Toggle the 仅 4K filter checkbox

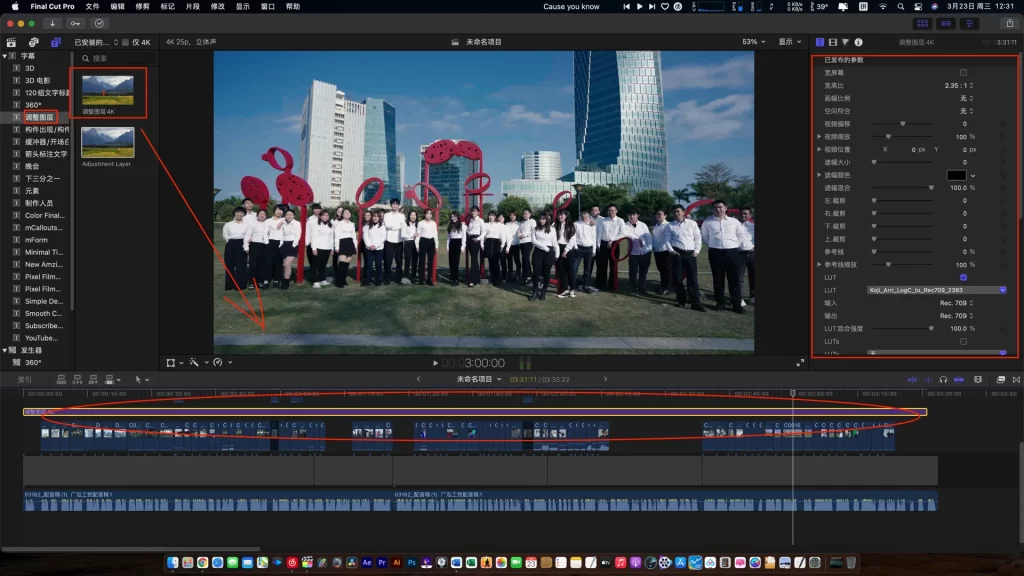pos(125,42)
